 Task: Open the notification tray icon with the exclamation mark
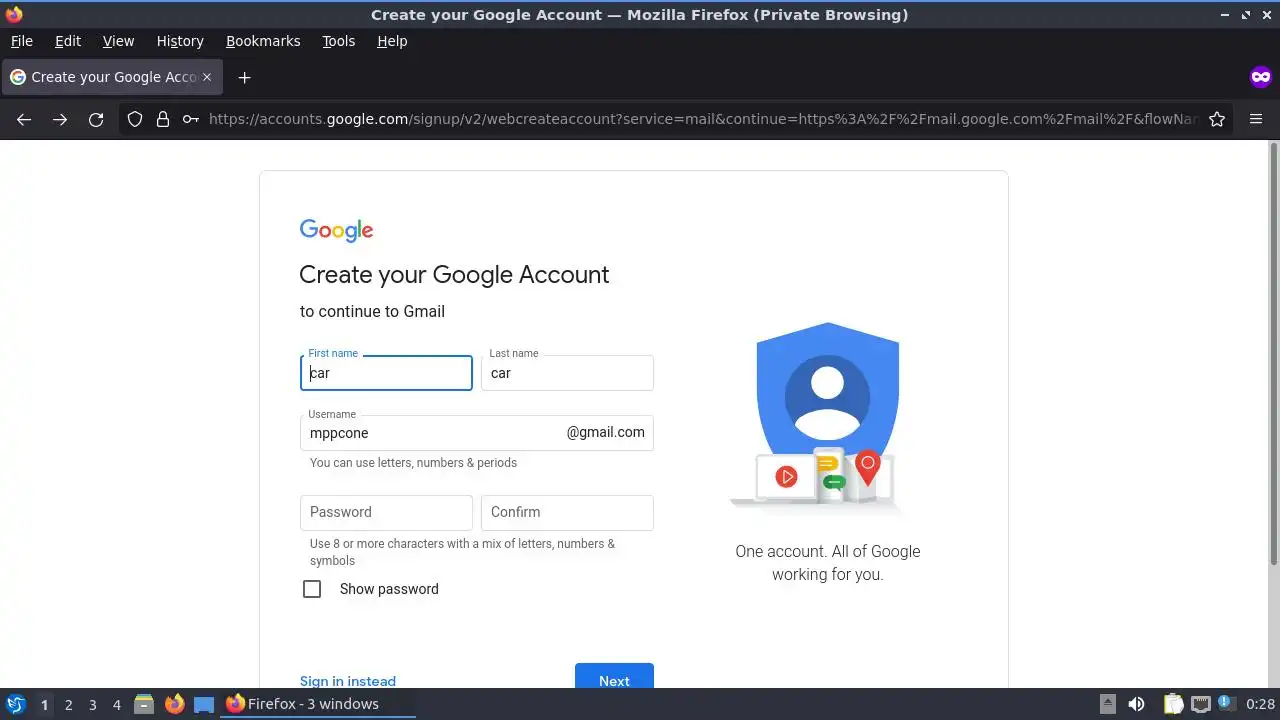[x=1226, y=704]
